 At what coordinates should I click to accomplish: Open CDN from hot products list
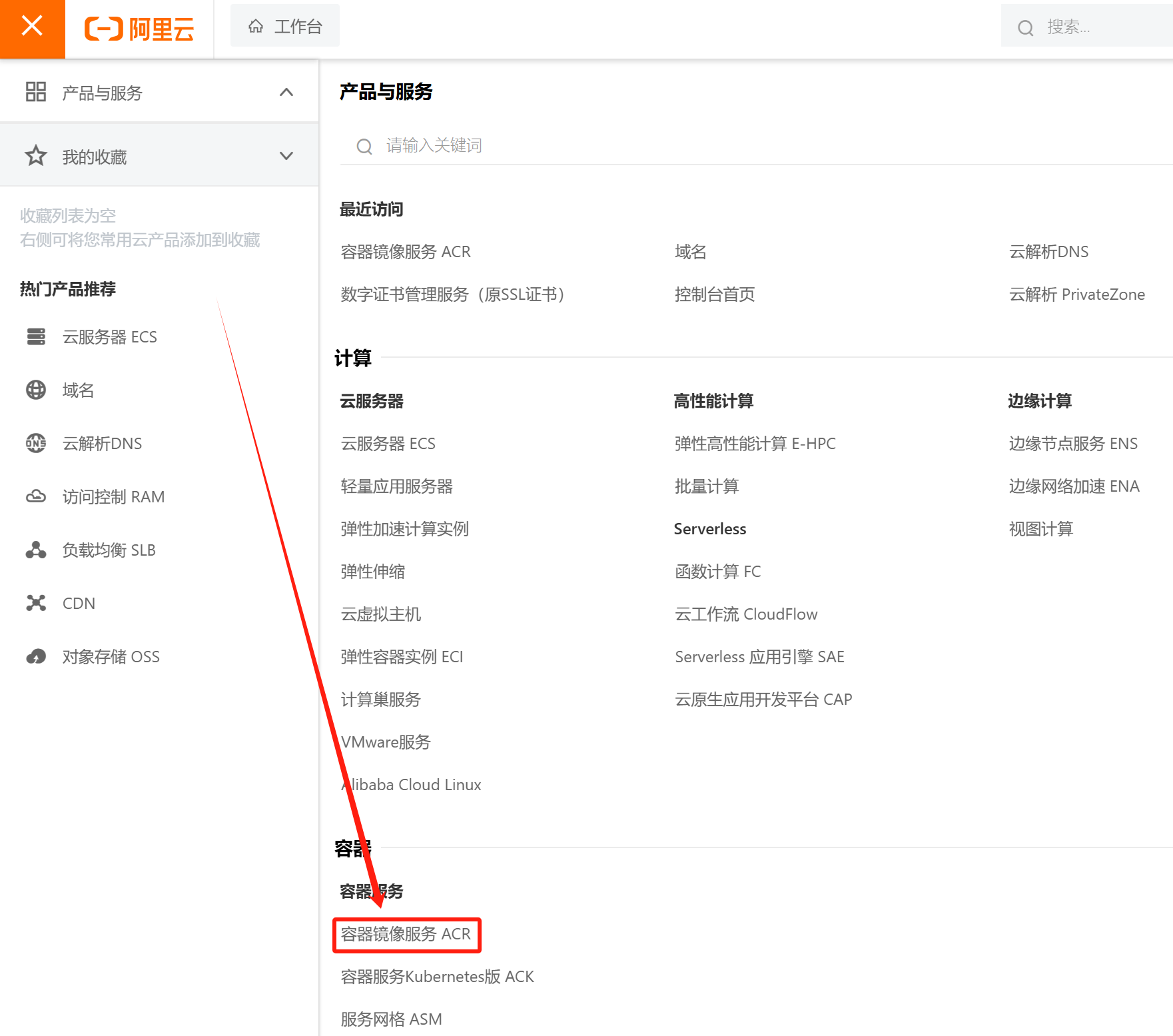click(79, 604)
